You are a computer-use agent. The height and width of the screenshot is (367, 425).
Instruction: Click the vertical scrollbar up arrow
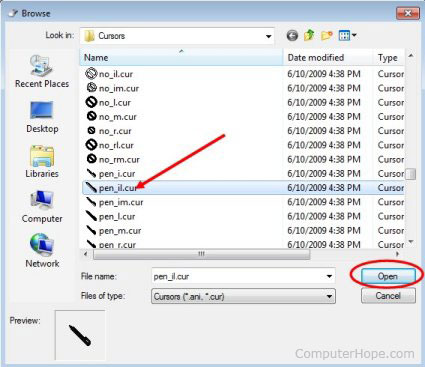click(411, 55)
